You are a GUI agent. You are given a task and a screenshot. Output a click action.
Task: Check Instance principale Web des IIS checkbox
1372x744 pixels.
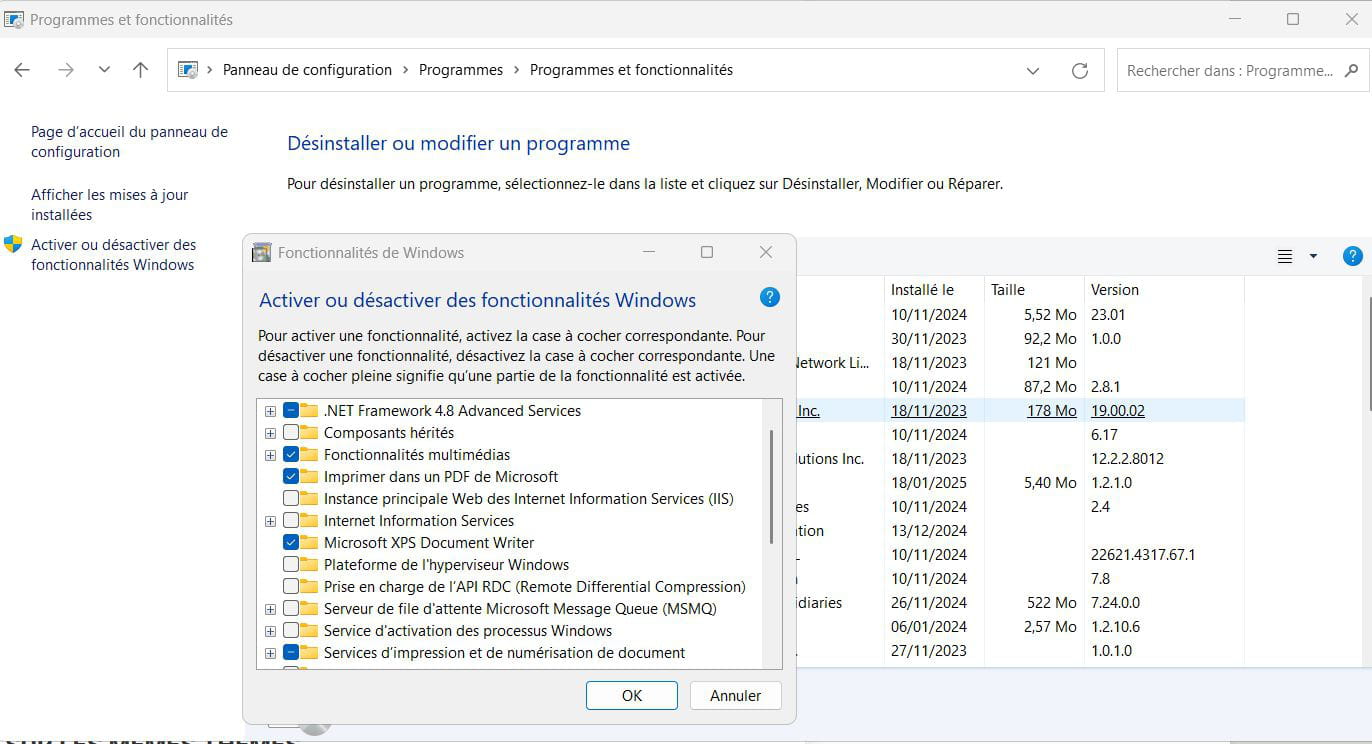pyautogui.click(x=291, y=499)
